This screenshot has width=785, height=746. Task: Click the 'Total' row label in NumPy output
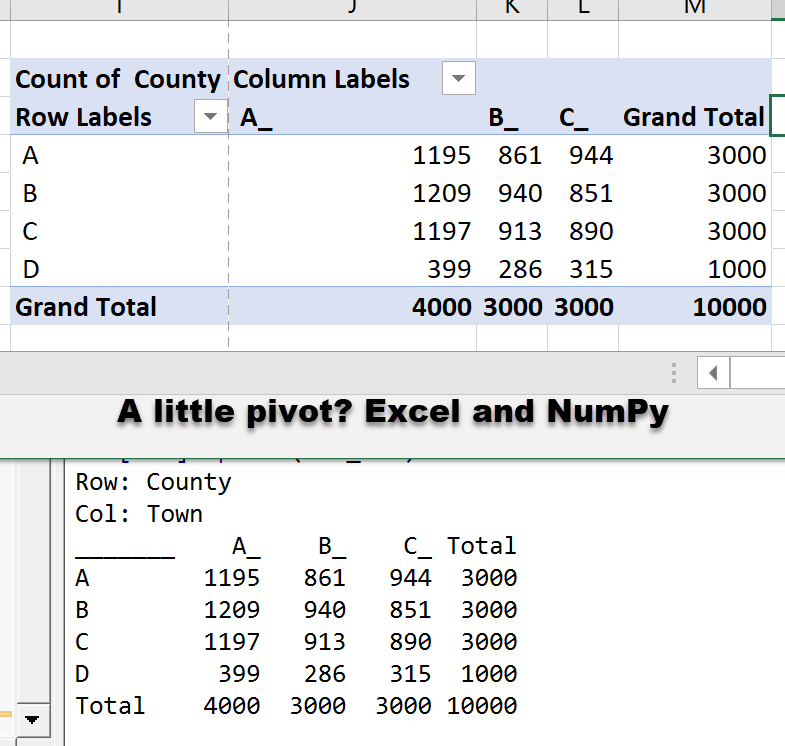[x=110, y=706]
